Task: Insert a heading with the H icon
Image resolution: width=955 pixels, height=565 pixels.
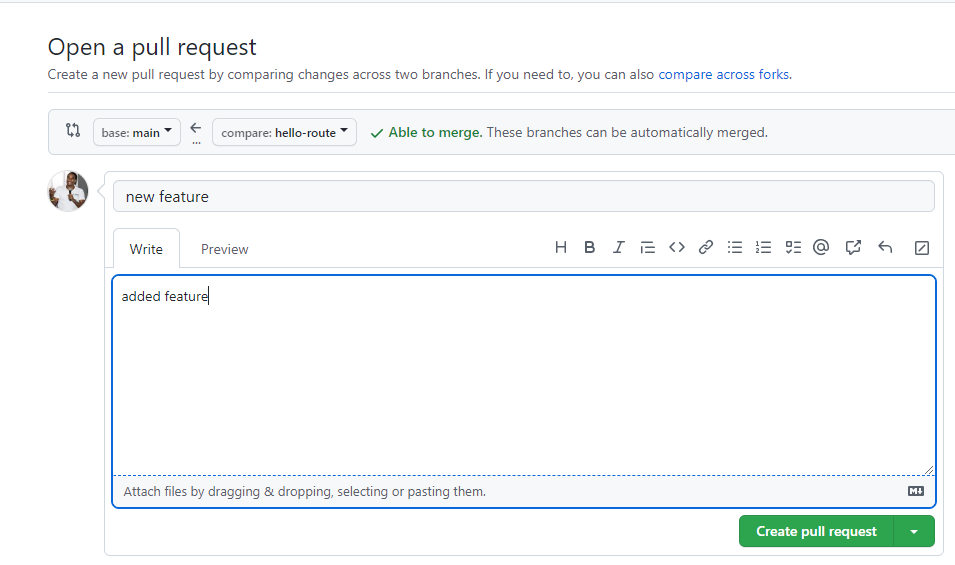Action: (561, 248)
